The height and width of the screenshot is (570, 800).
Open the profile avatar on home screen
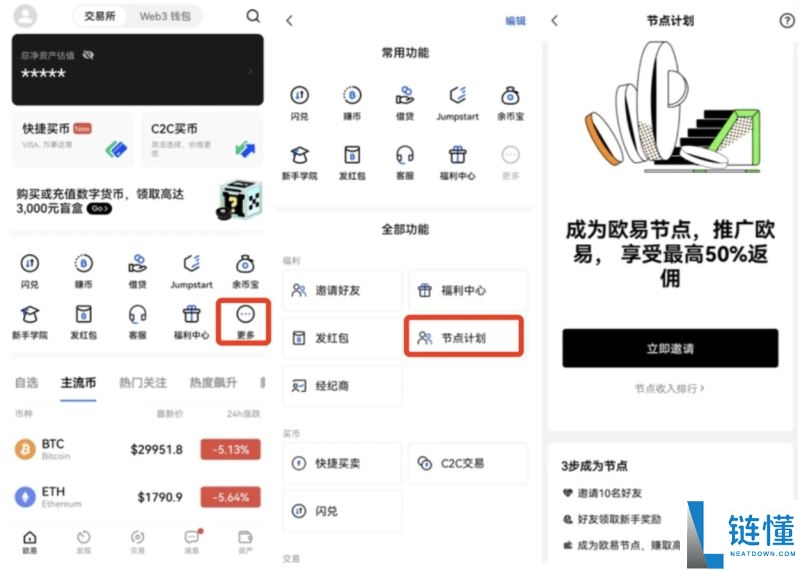(x=25, y=16)
